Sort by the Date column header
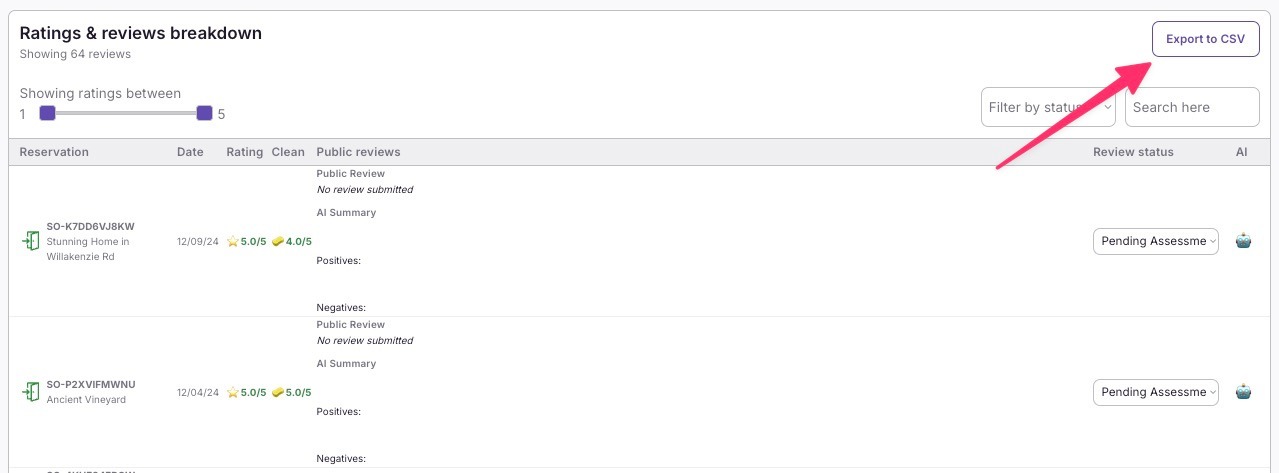Image resolution: width=1279 pixels, height=473 pixels. (x=190, y=152)
